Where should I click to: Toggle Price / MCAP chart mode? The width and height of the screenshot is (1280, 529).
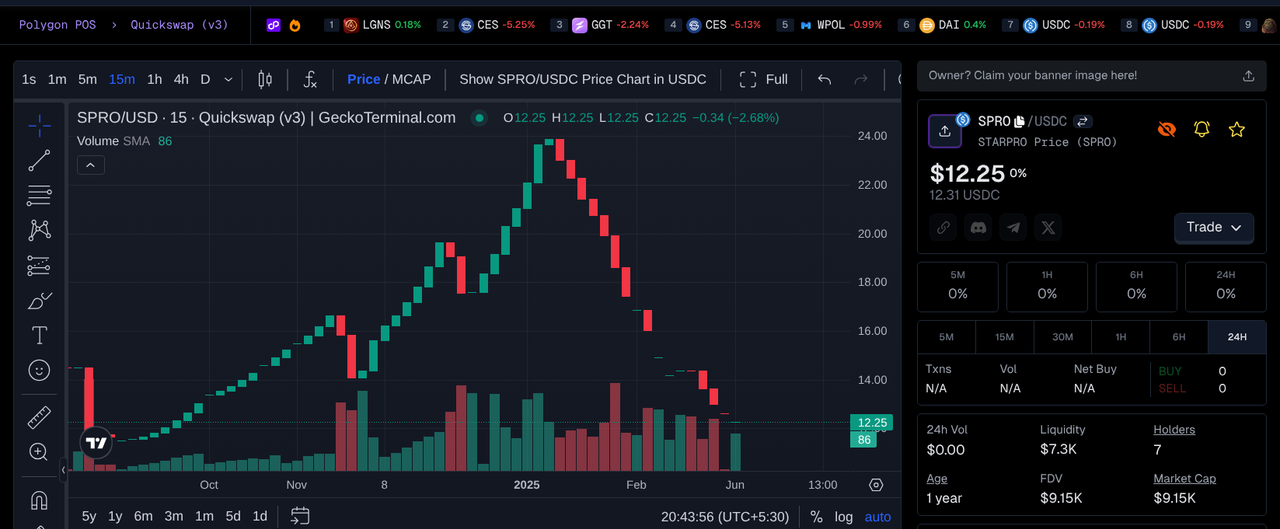(x=389, y=79)
